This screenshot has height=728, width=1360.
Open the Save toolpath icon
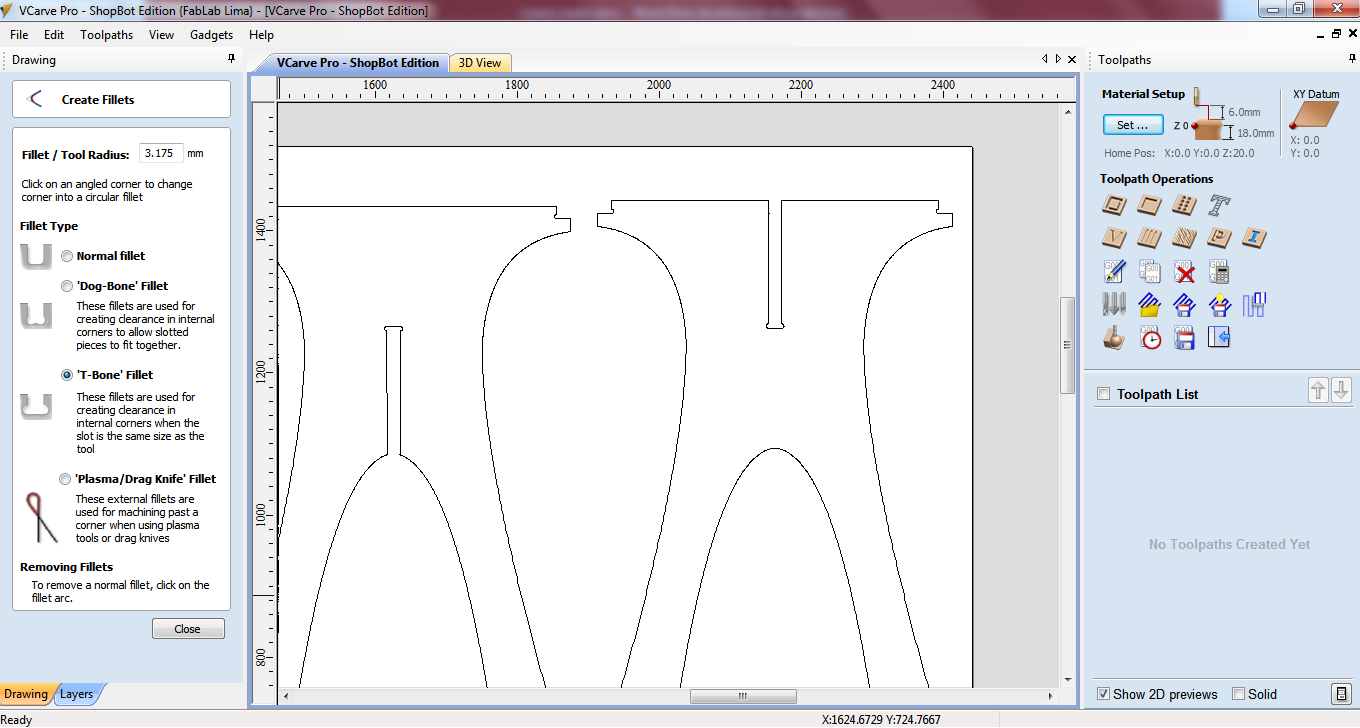pyautogui.click(x=1185, y=338)
